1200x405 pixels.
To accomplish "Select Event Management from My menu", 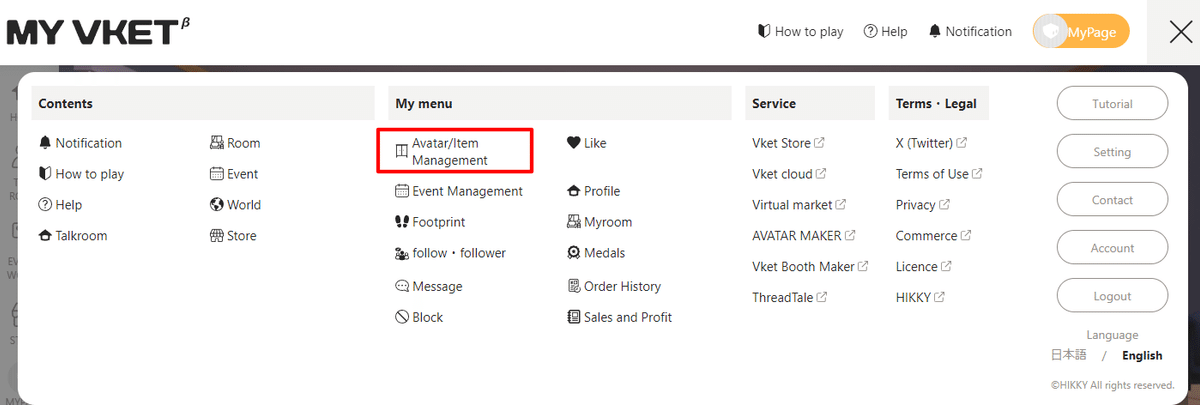I will (467, 191).
